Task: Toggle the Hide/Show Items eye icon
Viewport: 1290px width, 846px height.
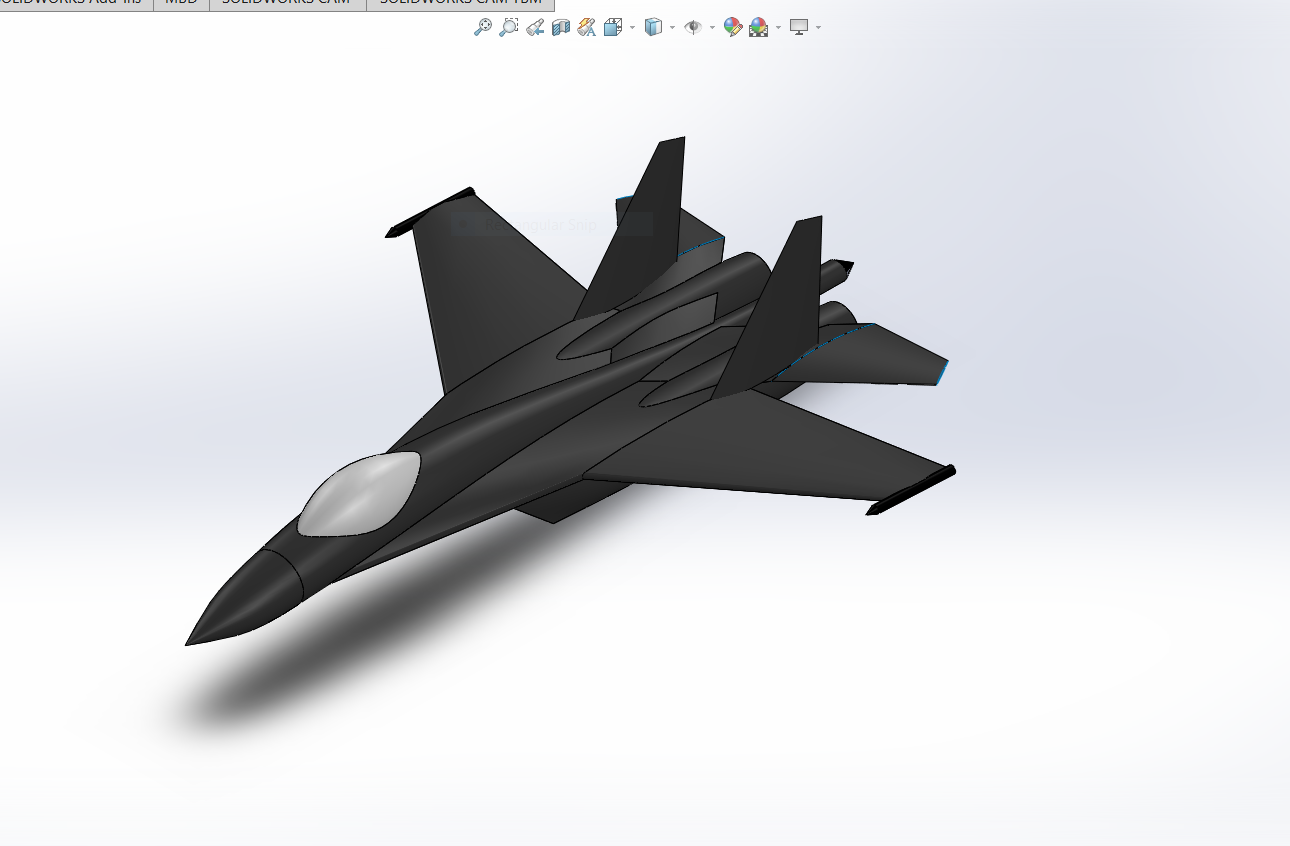Action: click(693, 28)
